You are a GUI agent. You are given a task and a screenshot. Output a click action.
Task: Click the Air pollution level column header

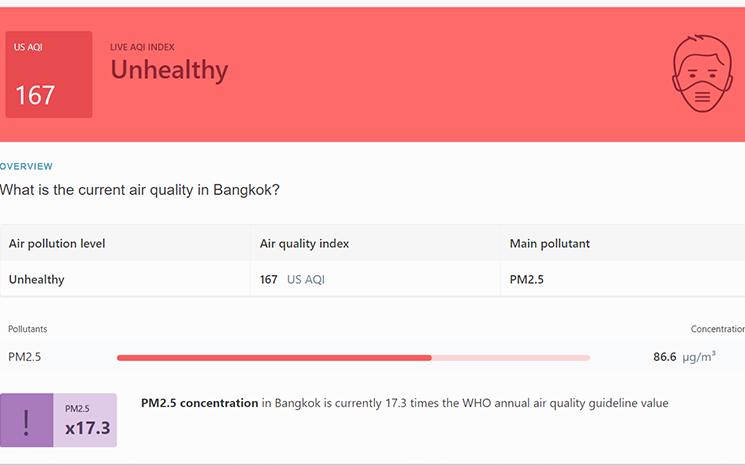[57, 243]
